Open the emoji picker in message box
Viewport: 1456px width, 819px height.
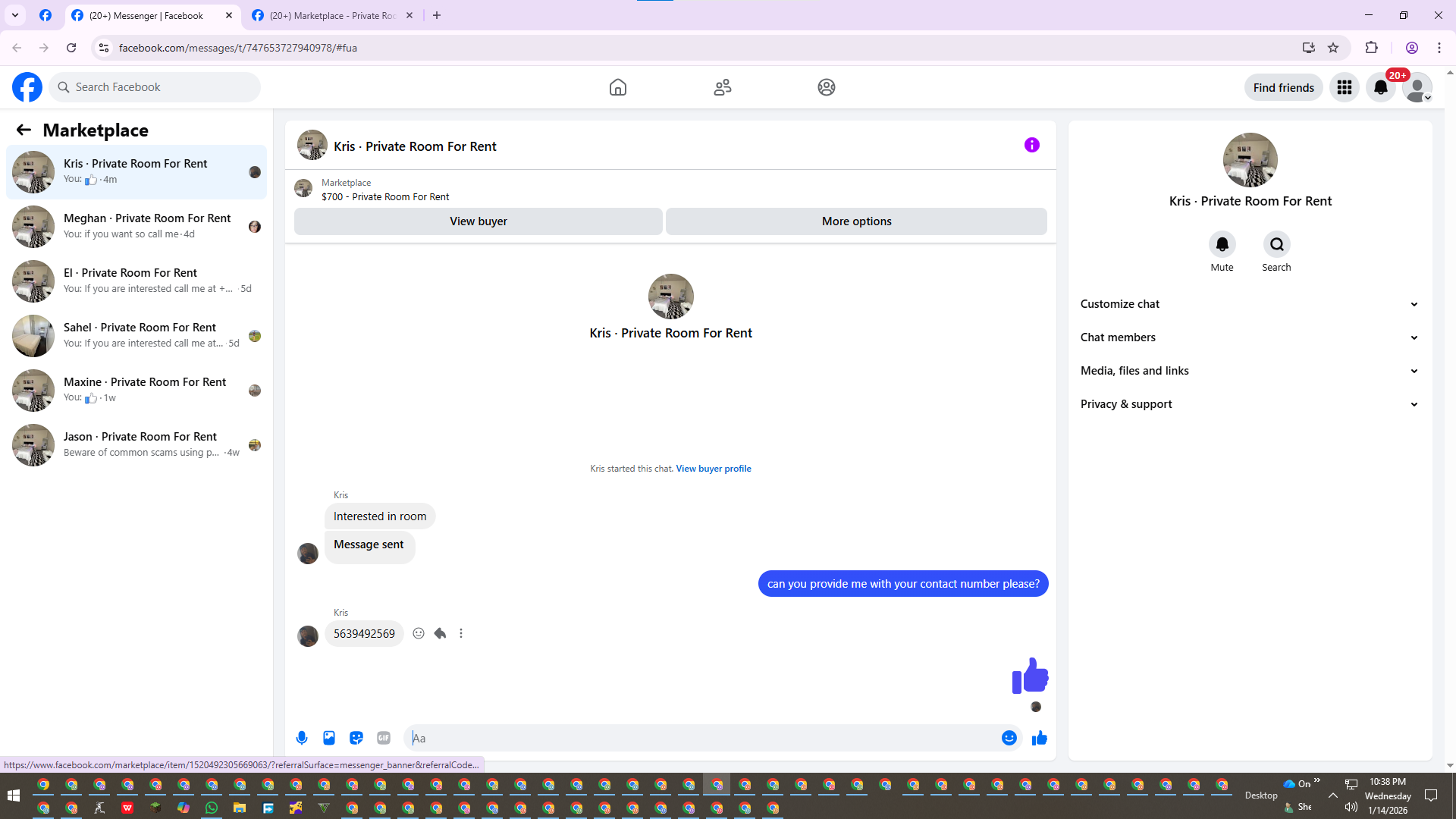[x=1009, y=738]
